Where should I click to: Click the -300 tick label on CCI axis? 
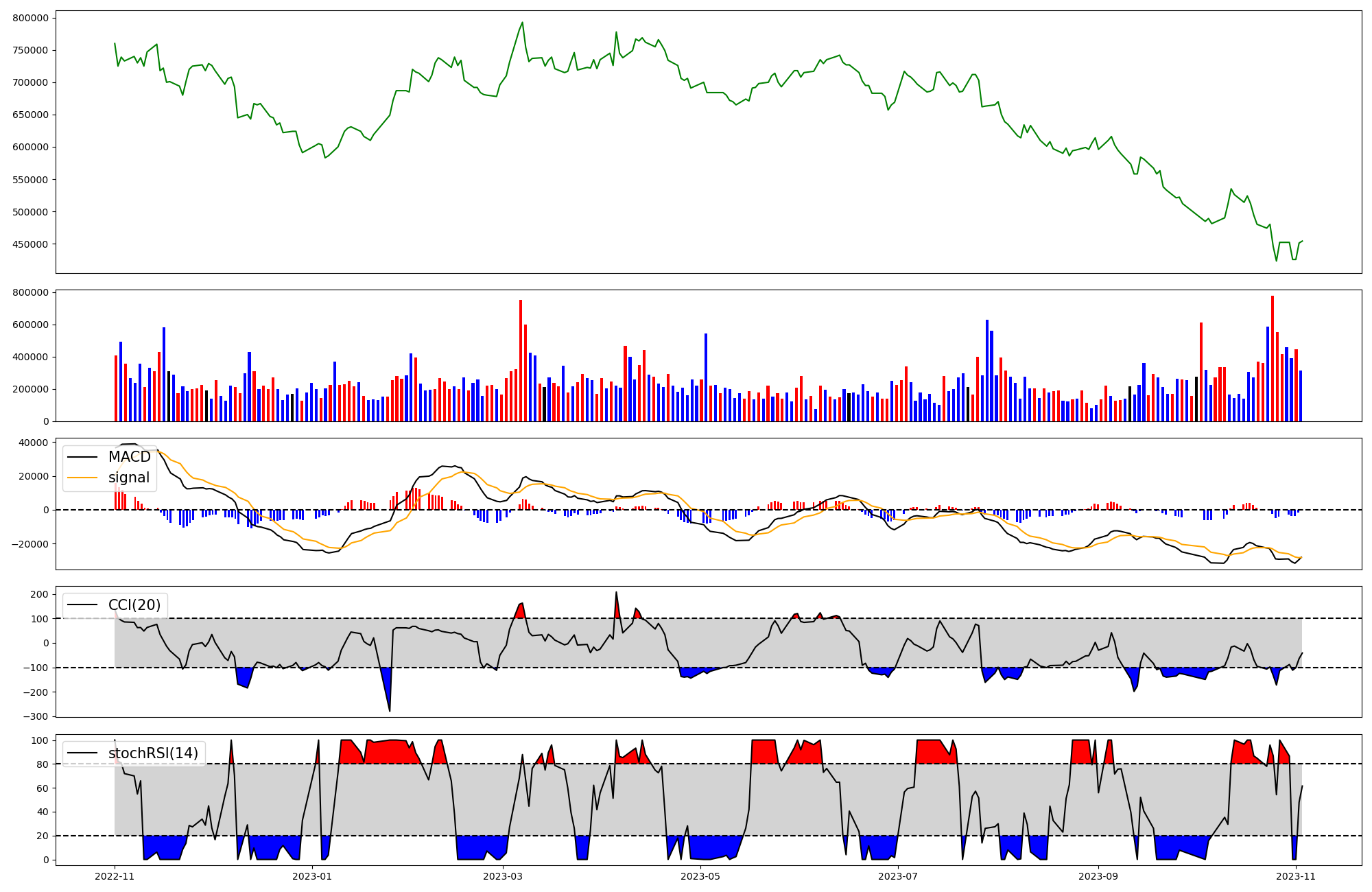tap(35, 716)
